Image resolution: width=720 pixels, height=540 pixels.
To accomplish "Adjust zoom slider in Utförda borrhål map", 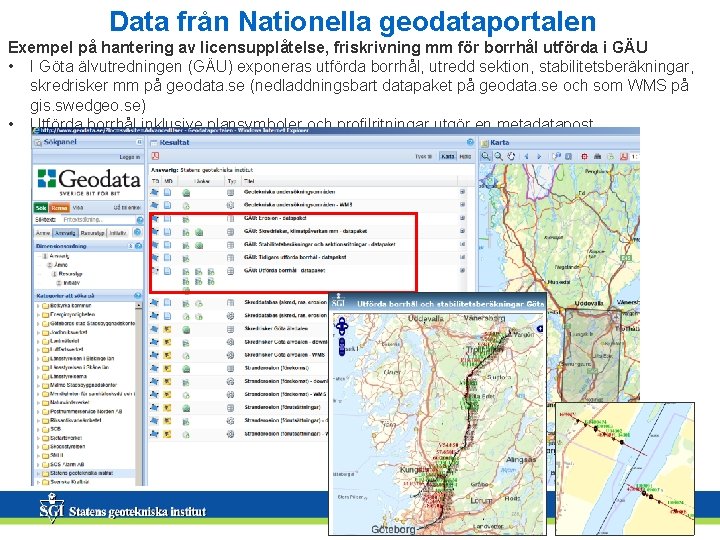I will coord(342,347).
